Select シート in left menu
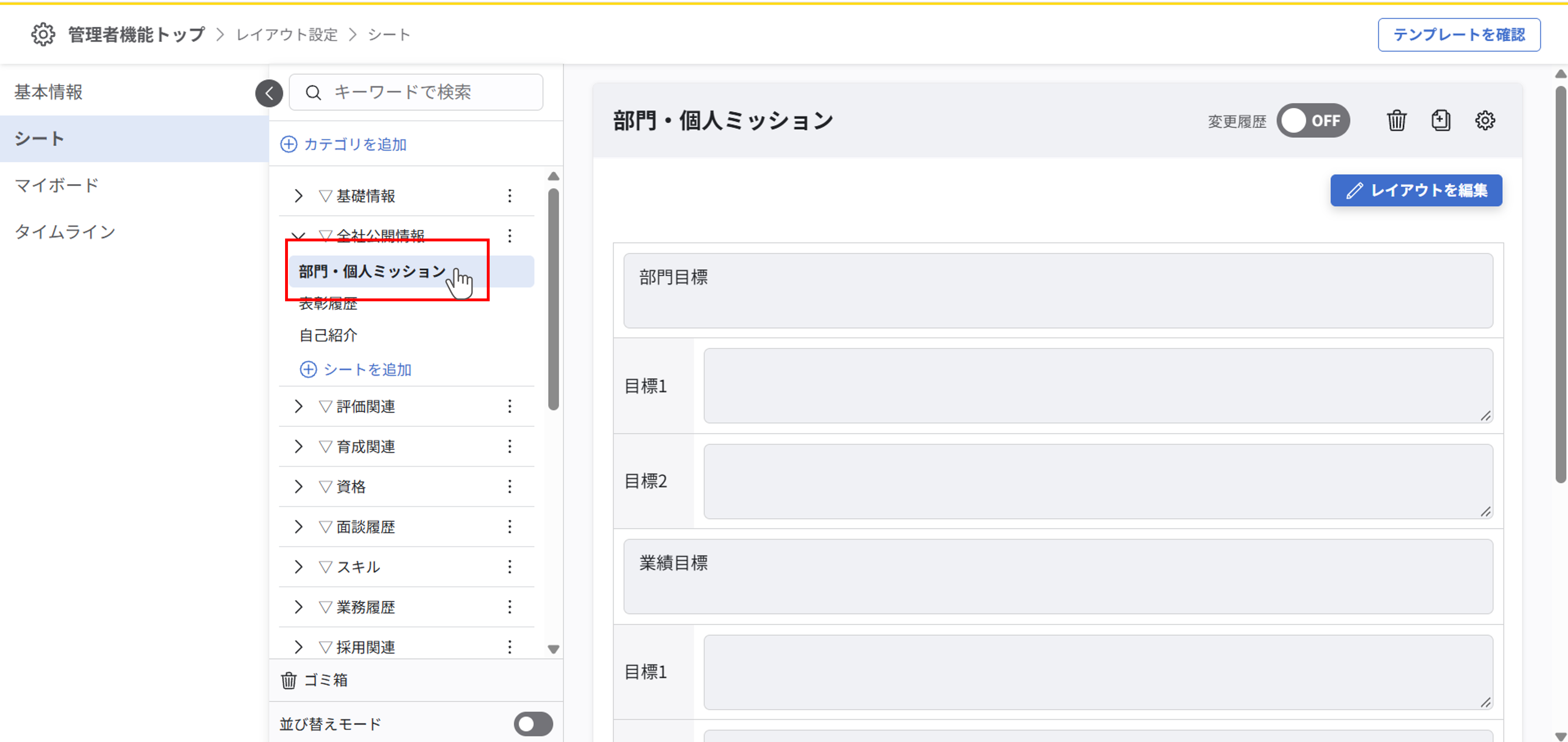Image resolution: width=1568 pixels, height=742 pixels. (x=134, y=138)
